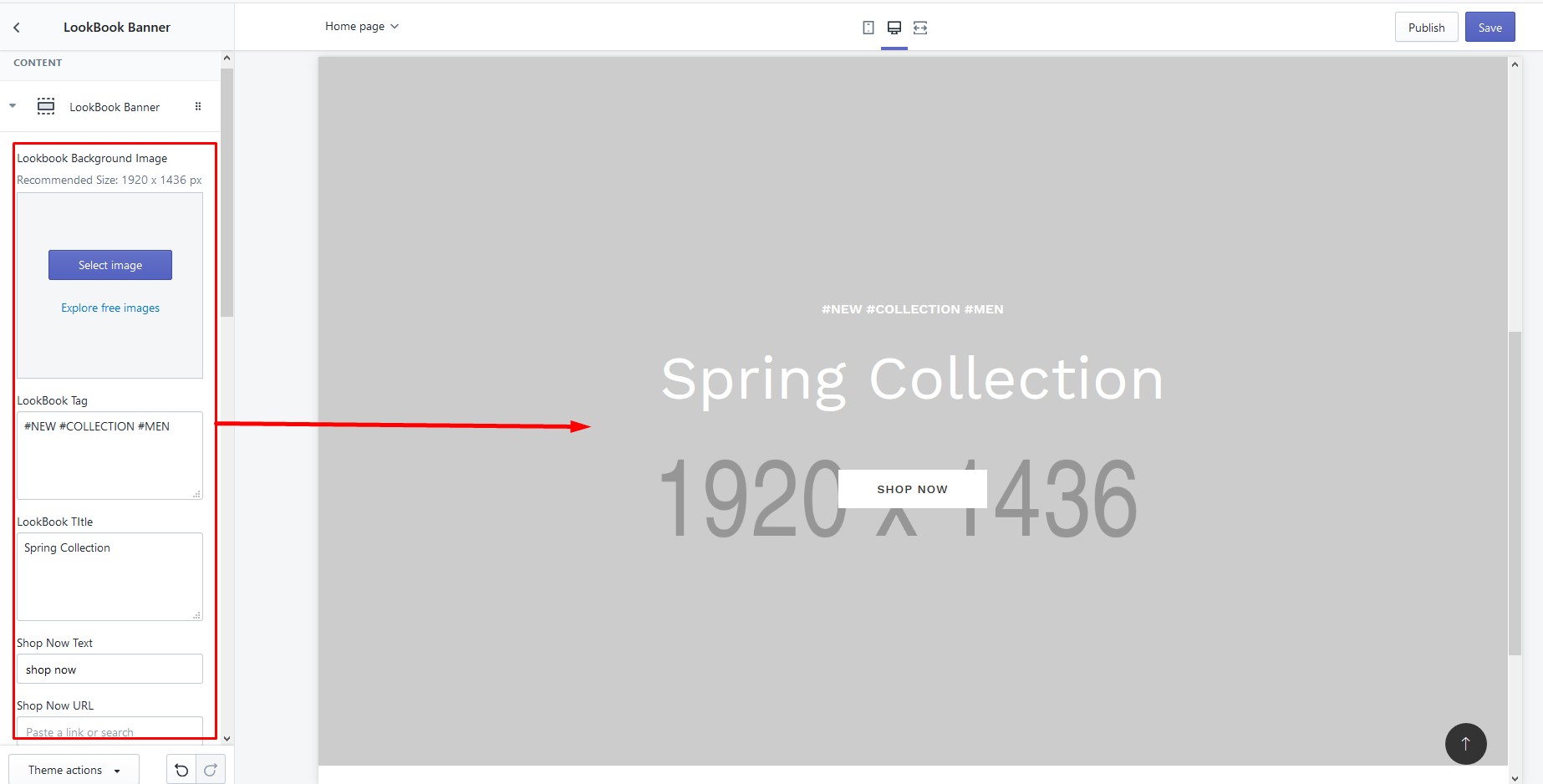Image resolution: width=1543 pixels, height=784 pixels.
Task: Open the Theme actions menu
Action: [74, 770]
